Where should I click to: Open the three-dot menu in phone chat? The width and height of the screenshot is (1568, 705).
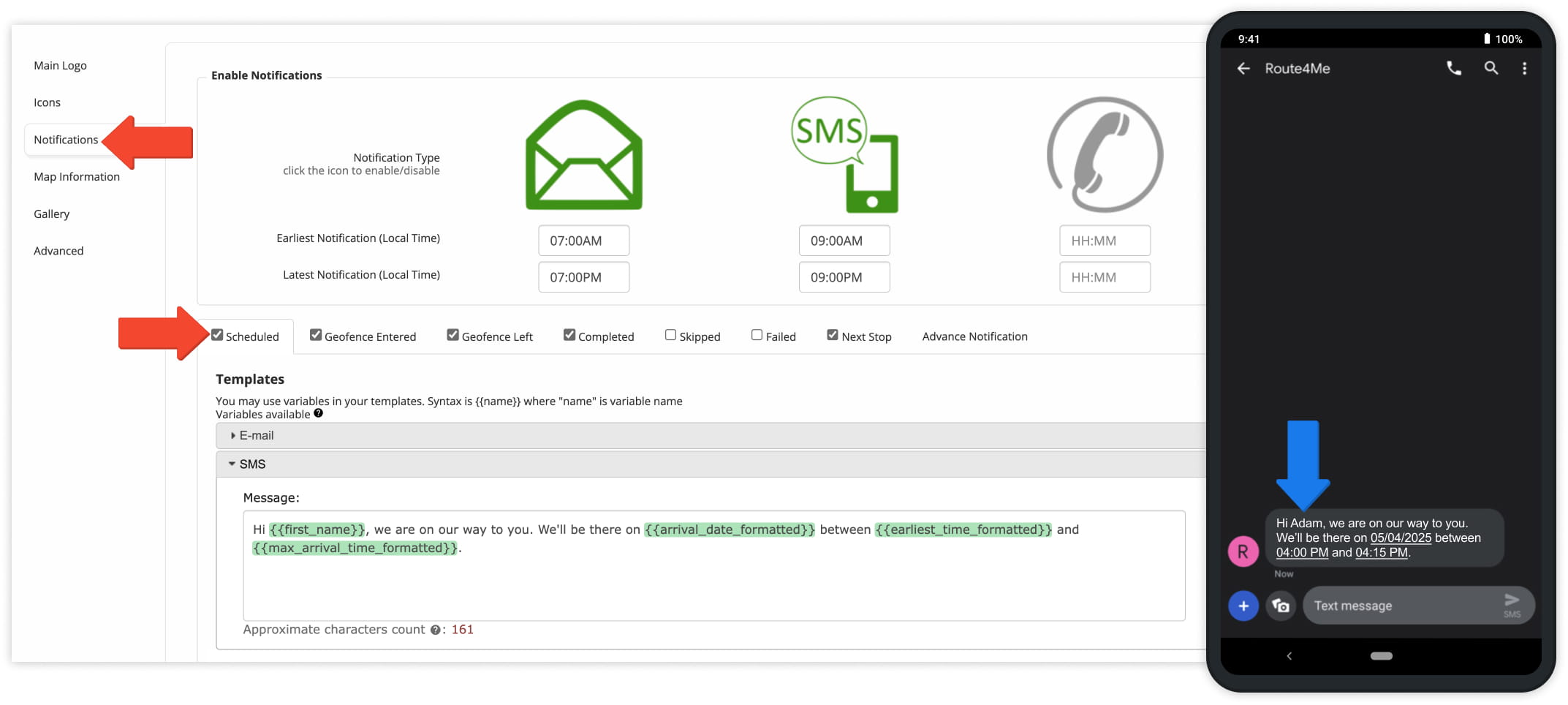[x=1524, y=68]
